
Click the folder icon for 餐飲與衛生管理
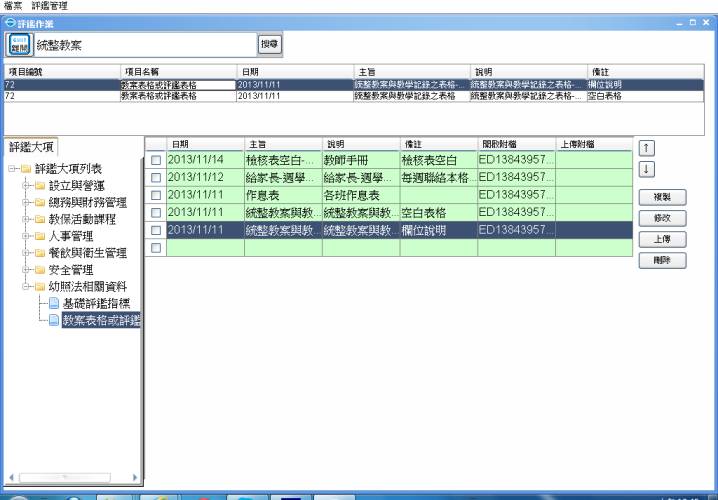point(40,253)
